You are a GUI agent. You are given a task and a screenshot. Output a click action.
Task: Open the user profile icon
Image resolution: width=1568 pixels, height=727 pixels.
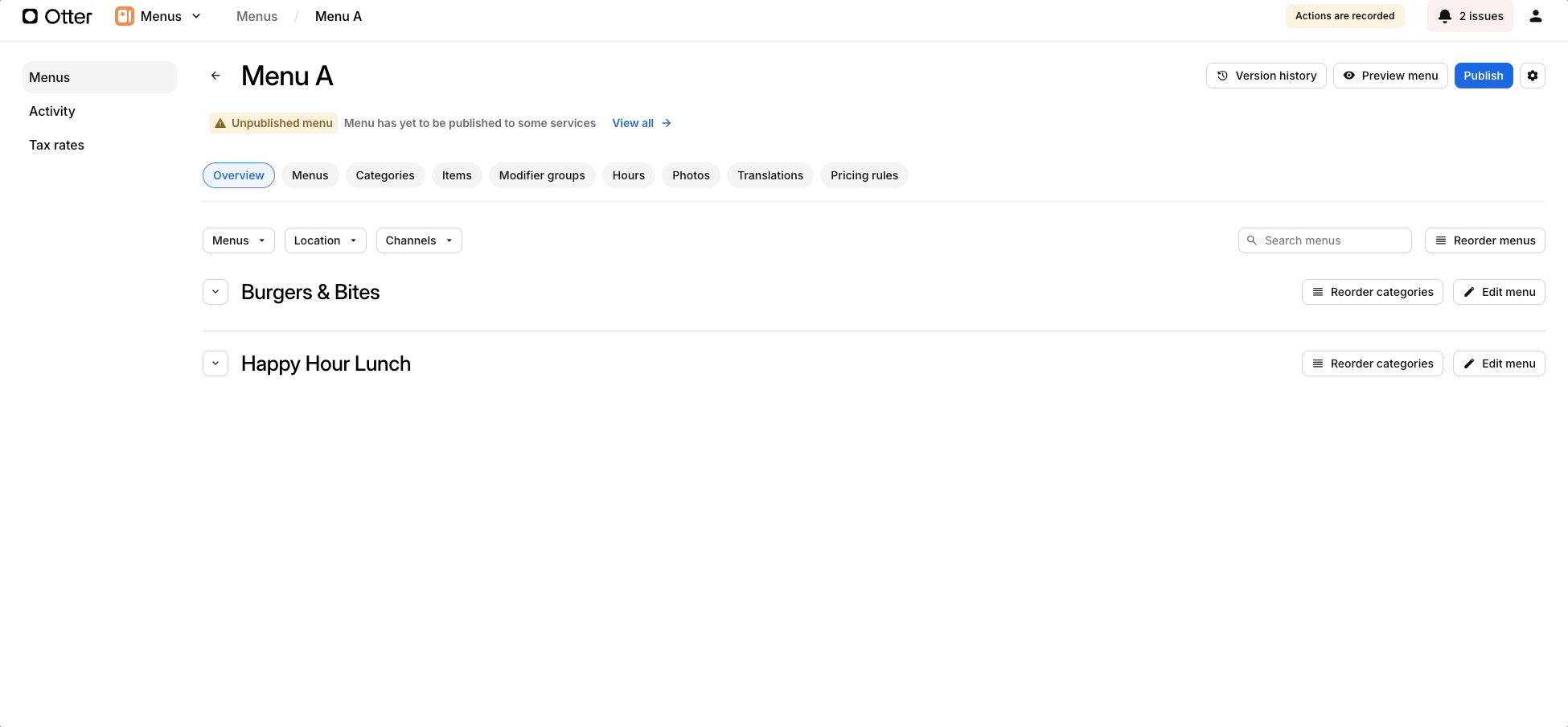click(x=1535, y=16)
